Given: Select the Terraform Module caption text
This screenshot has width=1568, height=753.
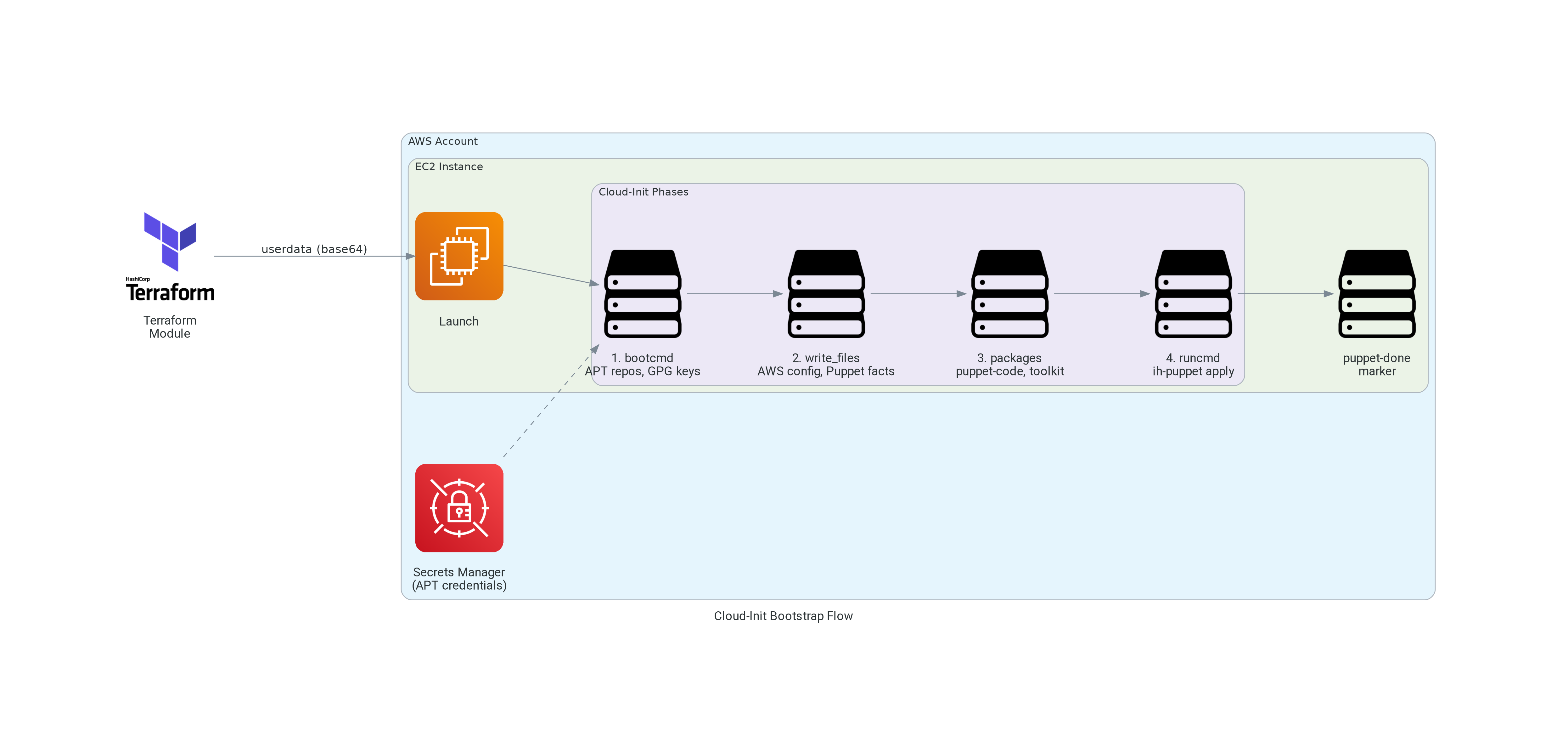Looking at the screenshot, I should click(170, 327).
